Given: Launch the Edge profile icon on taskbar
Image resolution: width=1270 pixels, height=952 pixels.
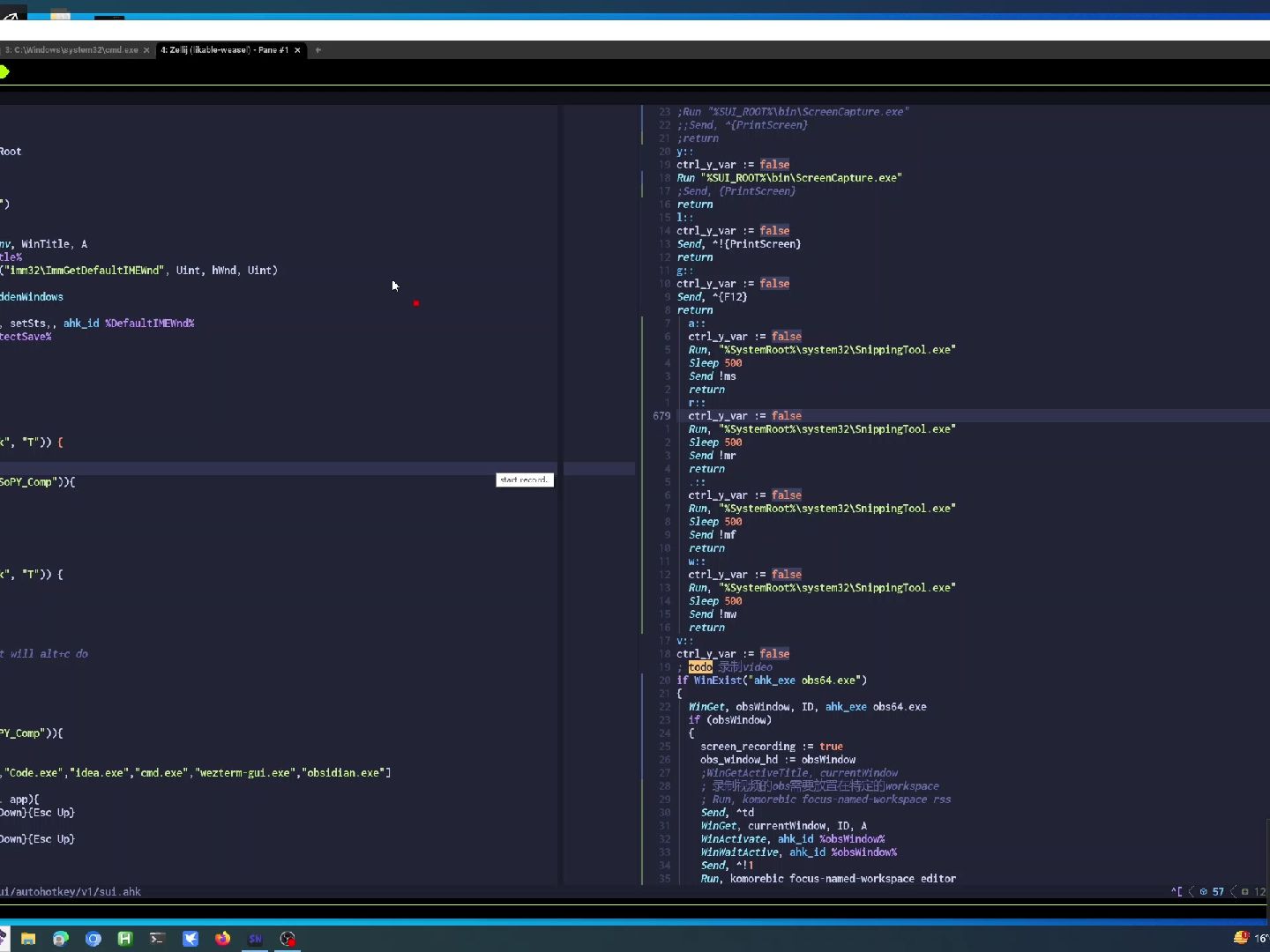Looking at the screenshot, I should [x=61, y=939].
